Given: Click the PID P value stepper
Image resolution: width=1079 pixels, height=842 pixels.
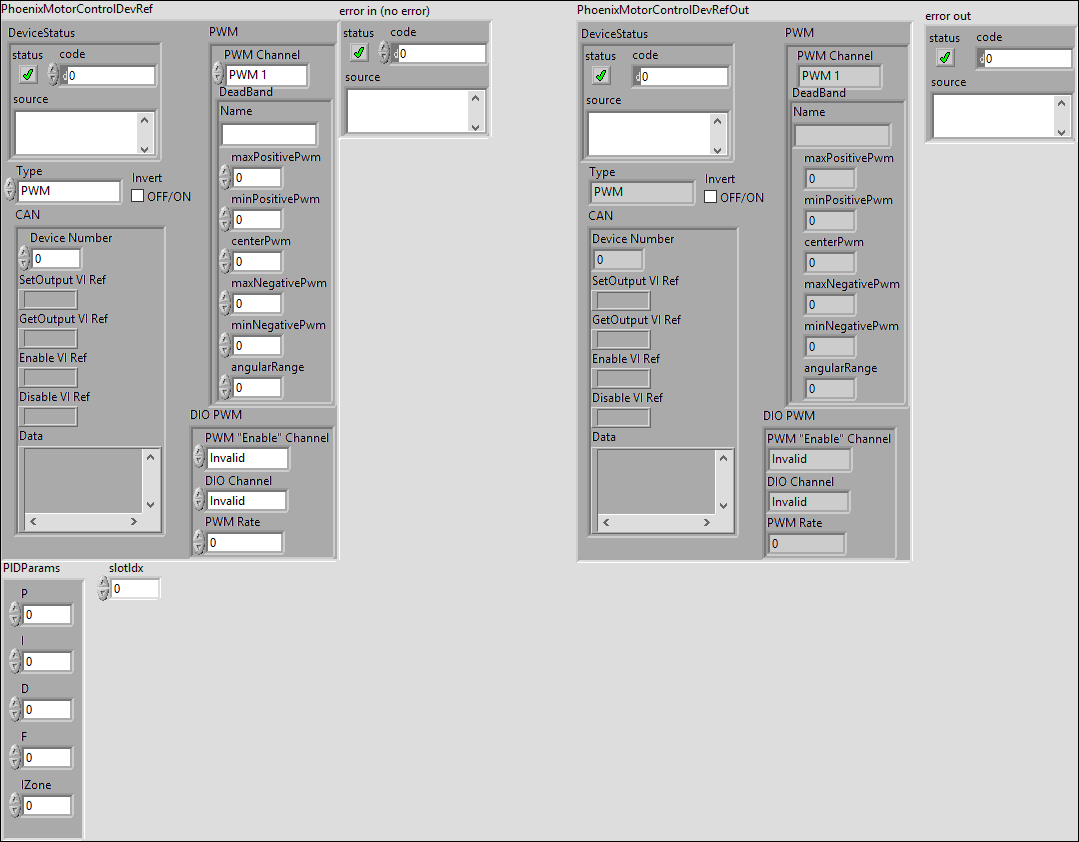Looking at the screenshot, I should point(15,614).
